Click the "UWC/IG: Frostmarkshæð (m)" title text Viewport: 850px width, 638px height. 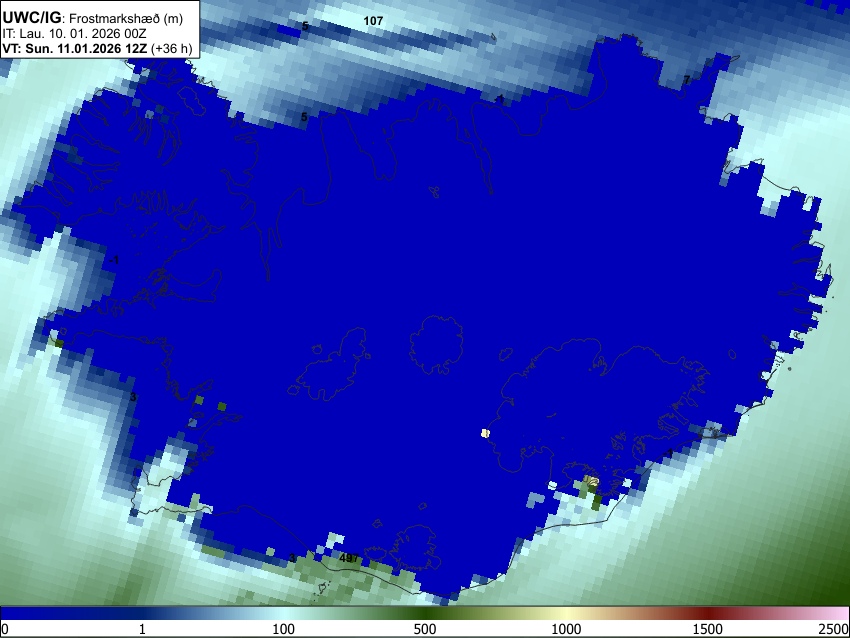point(93,18)
